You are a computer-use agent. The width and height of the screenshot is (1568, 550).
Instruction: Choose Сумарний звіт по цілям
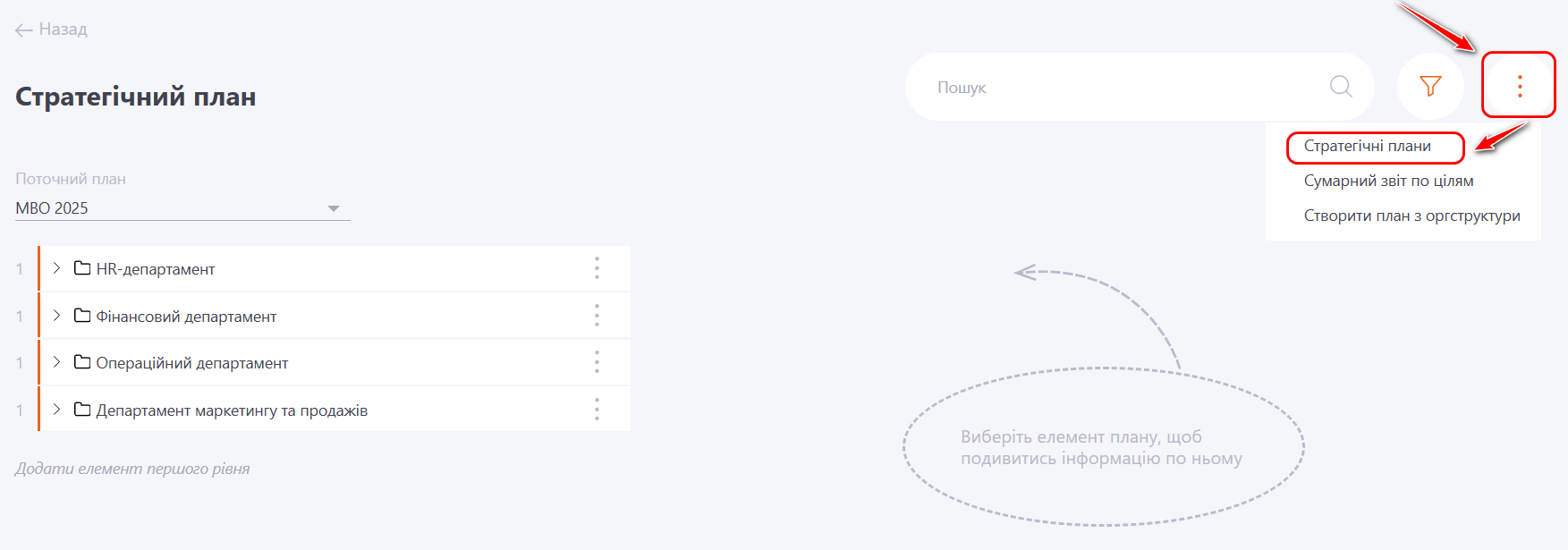[1388, 181]
